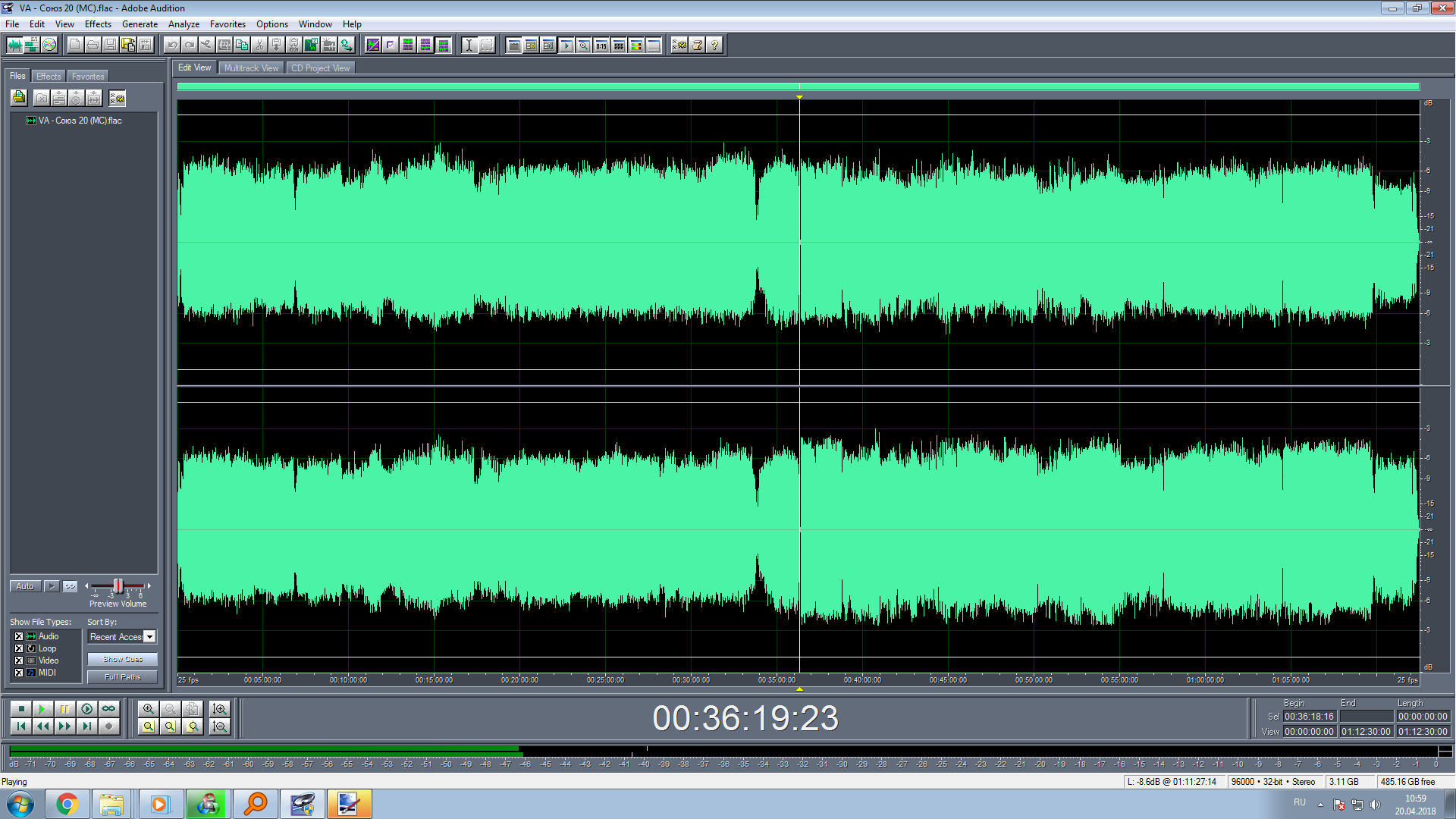Click the Zoom In Vertically icon
Image resolution: width=1456 pixels, height=819 pixels.
(220, 709)
